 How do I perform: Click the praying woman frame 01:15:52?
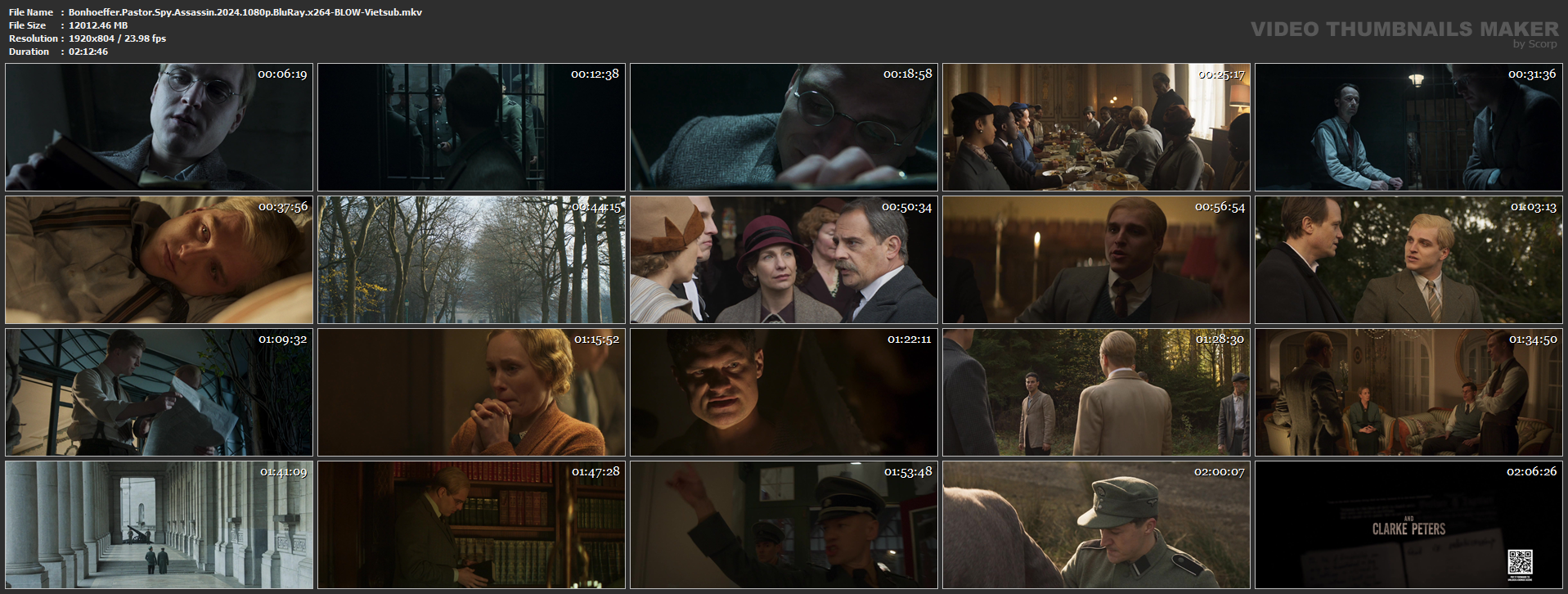471,393
